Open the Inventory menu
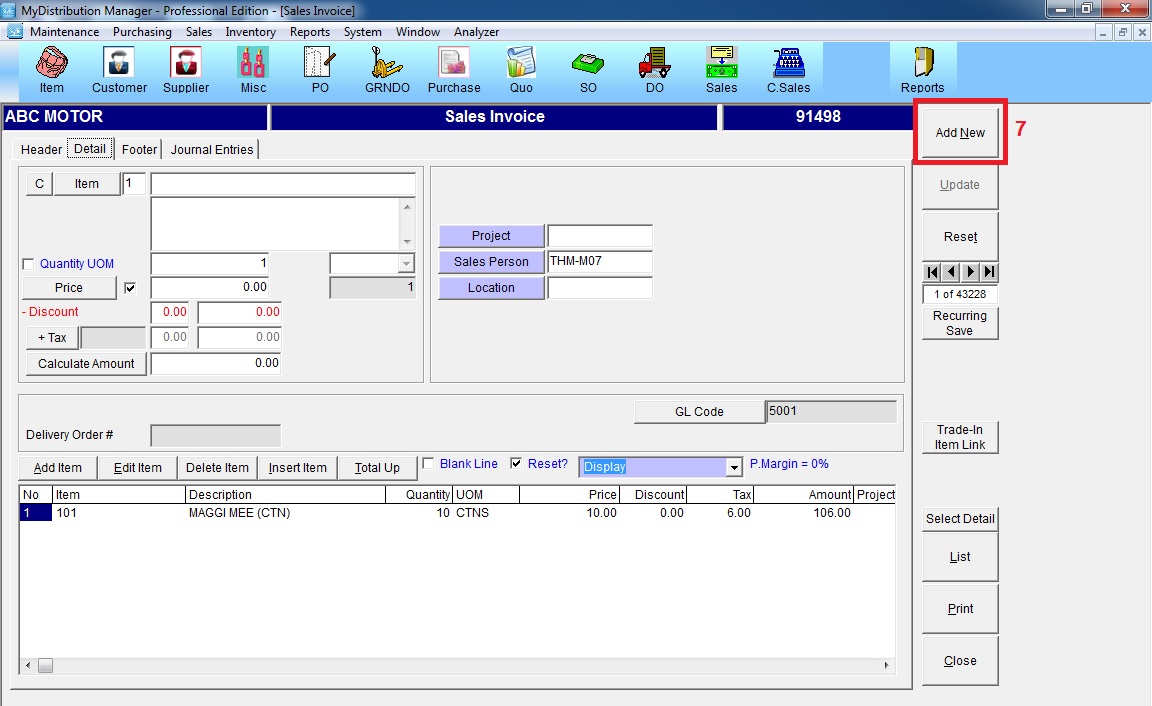1152x706 pixels. 250,32
